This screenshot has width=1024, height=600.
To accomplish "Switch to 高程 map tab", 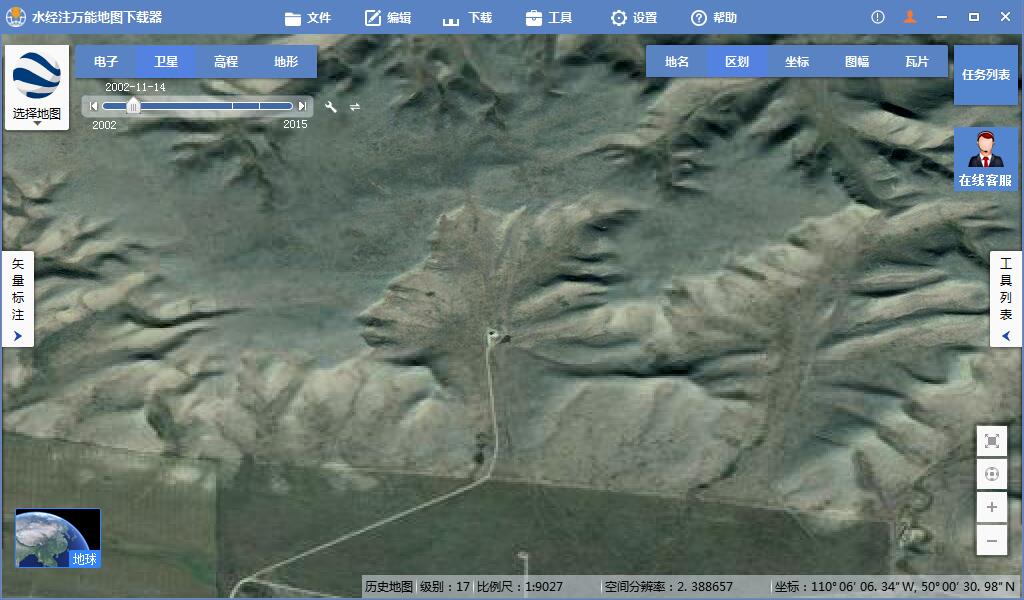I will pyautogui.click(x=226, y=61).
